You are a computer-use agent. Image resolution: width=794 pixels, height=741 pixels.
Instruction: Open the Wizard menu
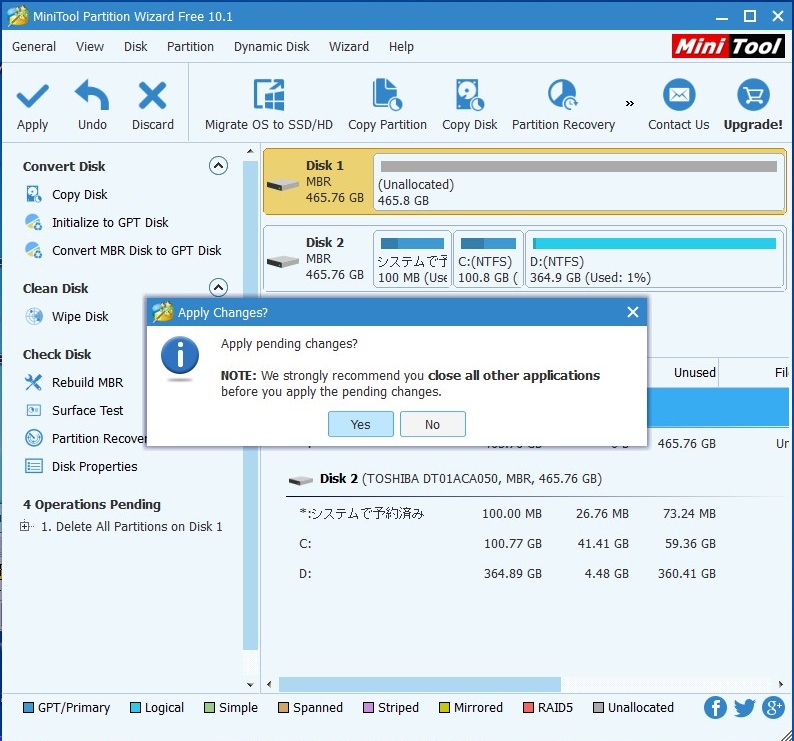[348, 47]
